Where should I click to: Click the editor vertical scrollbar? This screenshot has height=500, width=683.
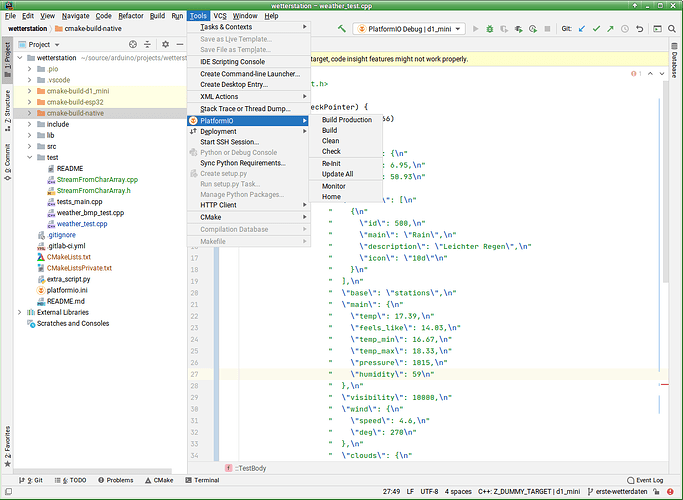pos(665,181)
